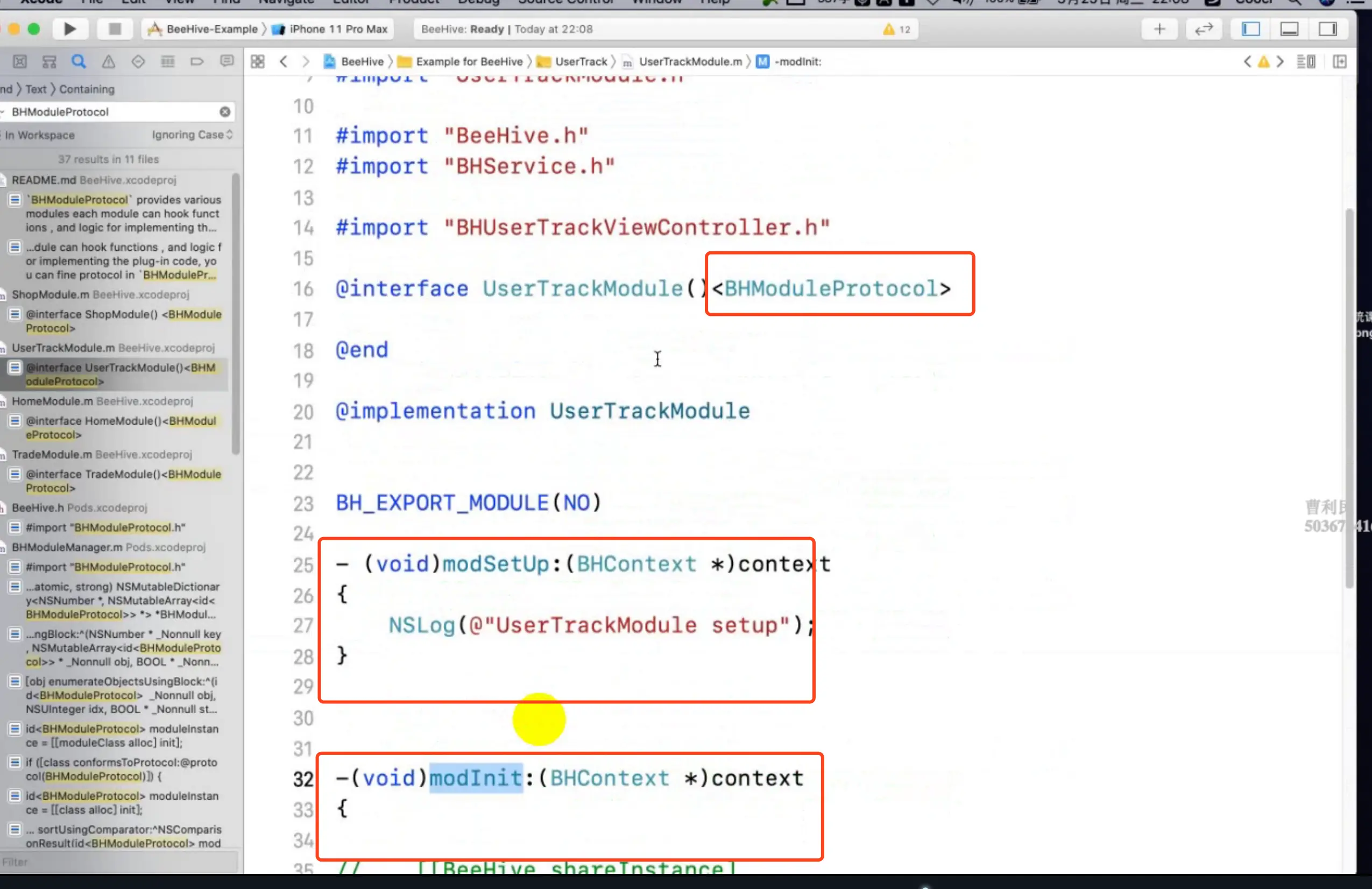Toggle the left Navigator panel
Screen dimensions: 1372x889
tap(1250, 29)
